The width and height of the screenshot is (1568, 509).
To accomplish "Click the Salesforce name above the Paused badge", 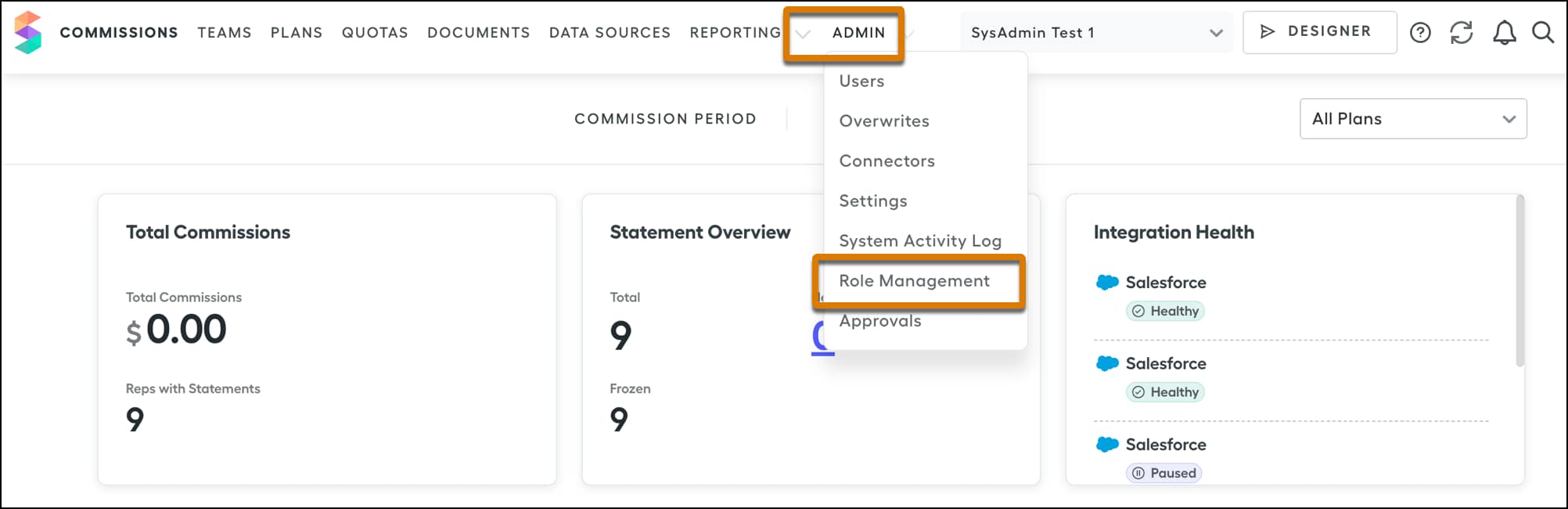I will pyautogui.click(x=1166, y=444).
